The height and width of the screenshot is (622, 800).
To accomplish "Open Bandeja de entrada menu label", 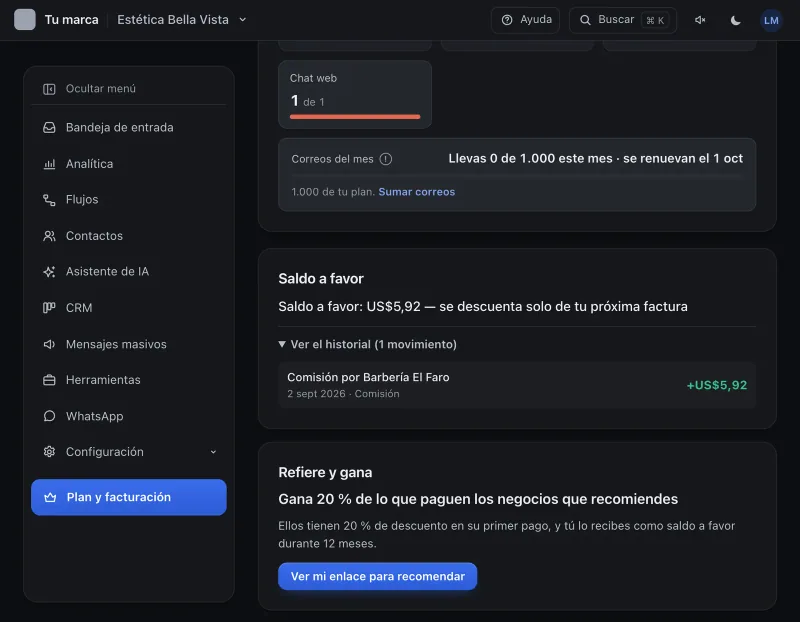I will (x=119, y=128).
